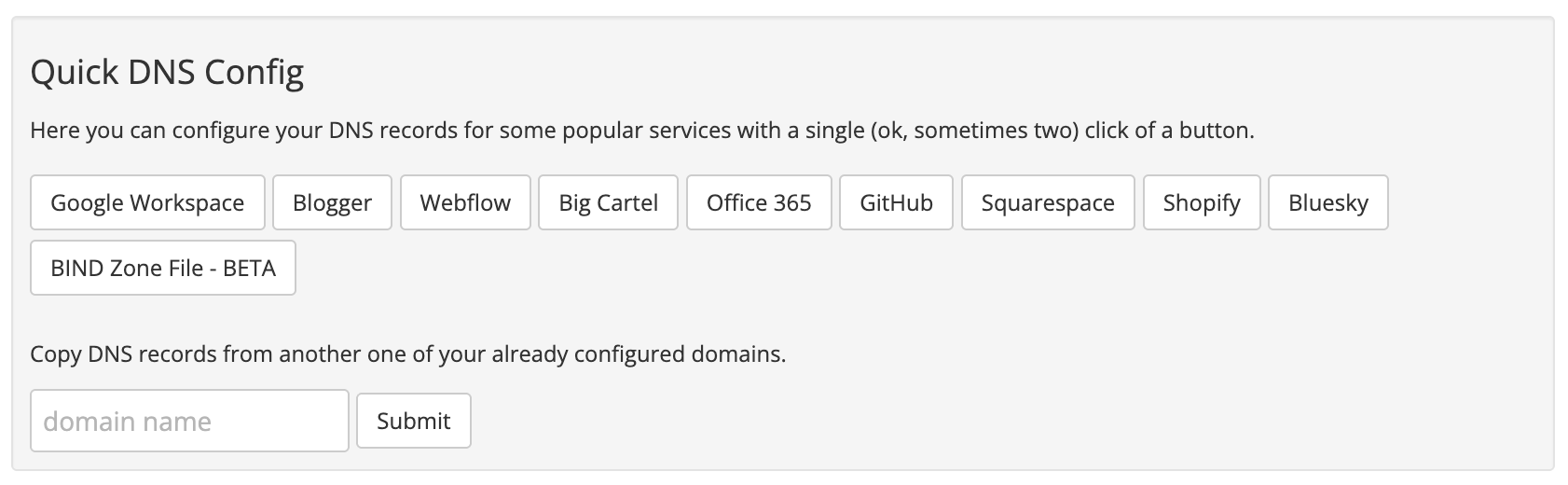Click the Quick DNS Config heading
1568x485 pixels.
168,73
